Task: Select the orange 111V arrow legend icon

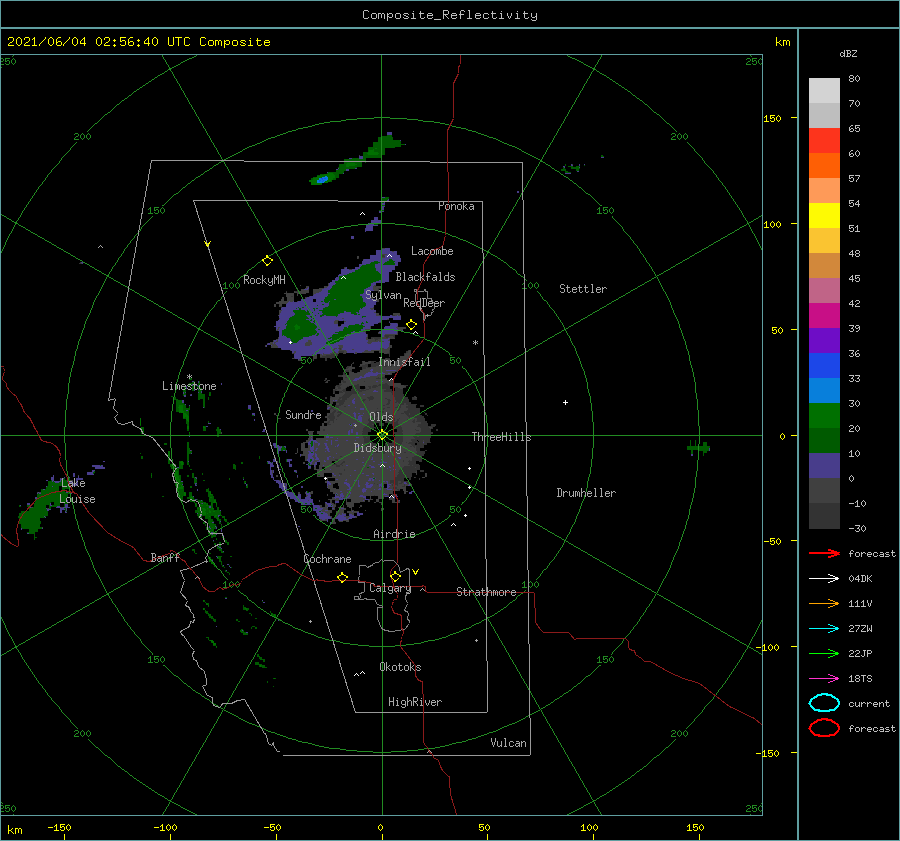Action: point(824,603)
